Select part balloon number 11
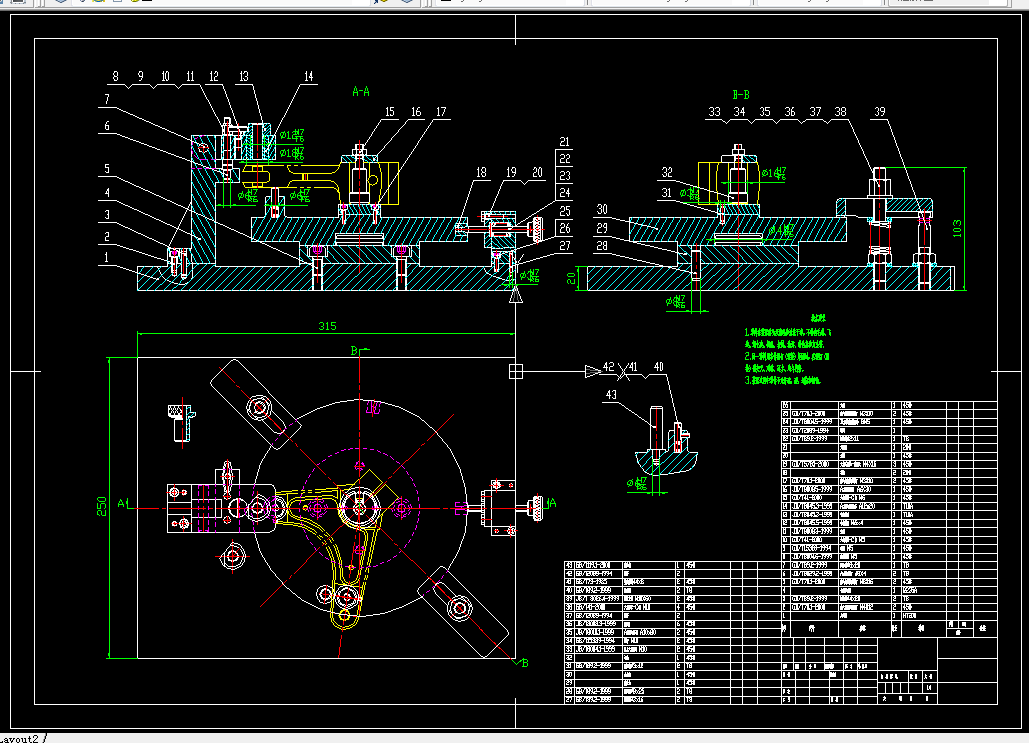 [190, 76]
